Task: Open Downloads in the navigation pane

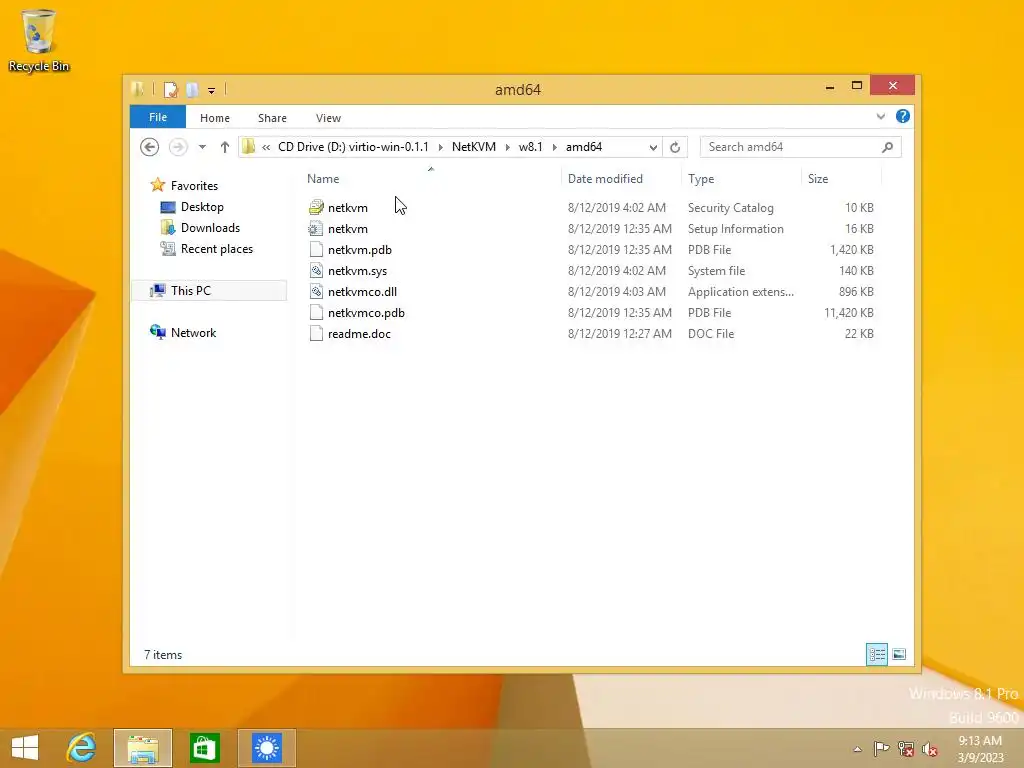Action: [x=210, y=227]
